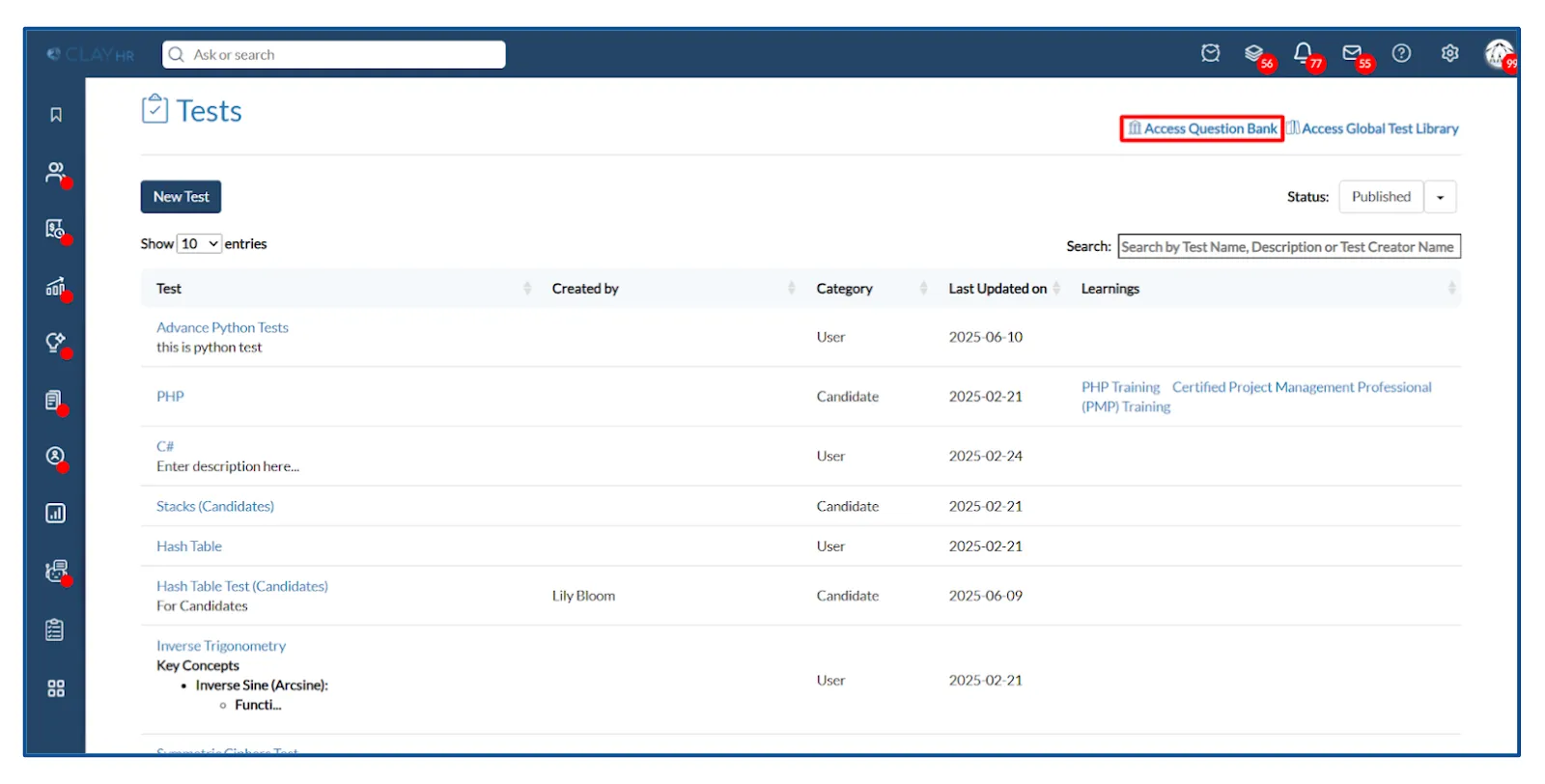Open the Advance Python Tests test

pos(222,328)
